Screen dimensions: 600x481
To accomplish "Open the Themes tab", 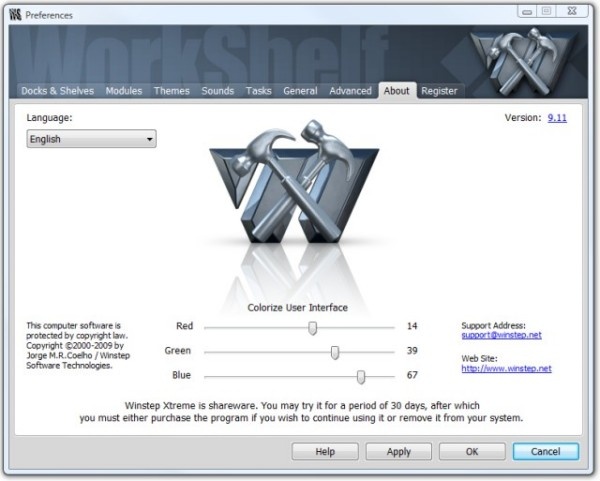I will point(171,91).
